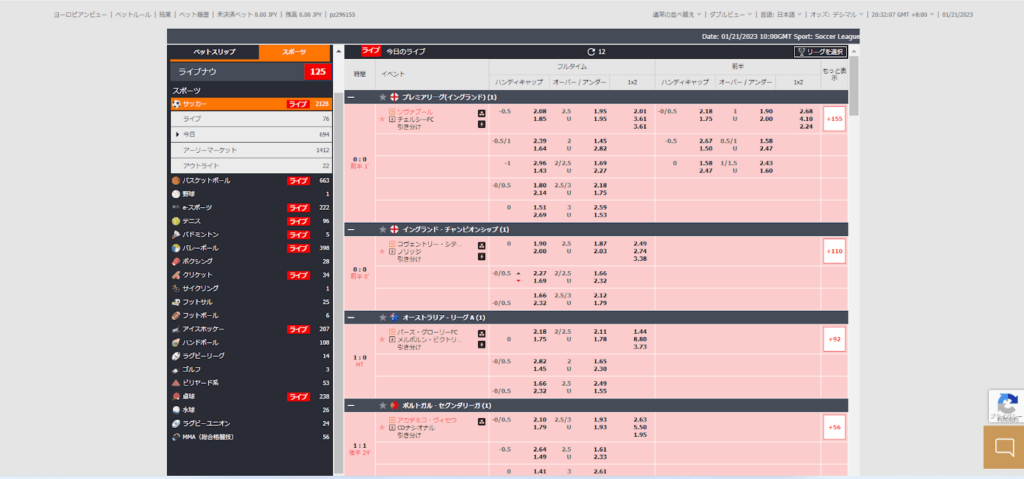Image resolution: width=1024 pixels, height=479 pixels.
Task: Select Perth Glory 1x2 odds 1.44
Action: click(x=640, y=332)
